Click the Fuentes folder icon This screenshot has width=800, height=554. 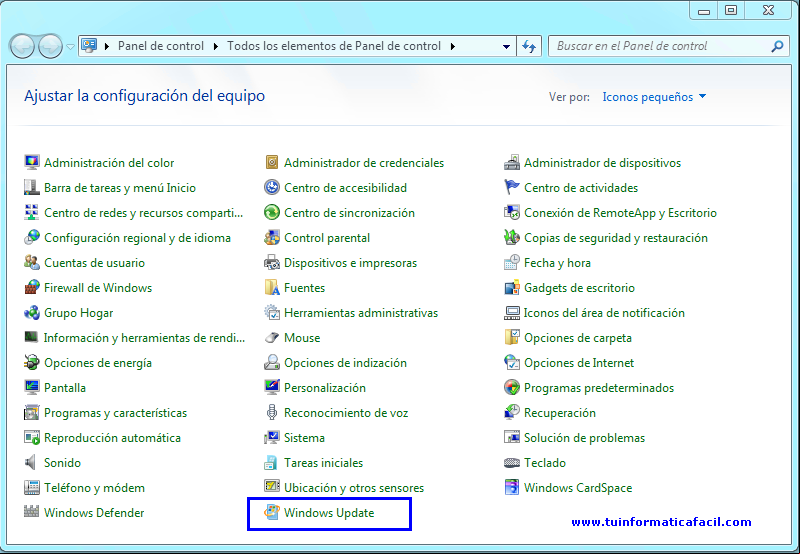272,287
